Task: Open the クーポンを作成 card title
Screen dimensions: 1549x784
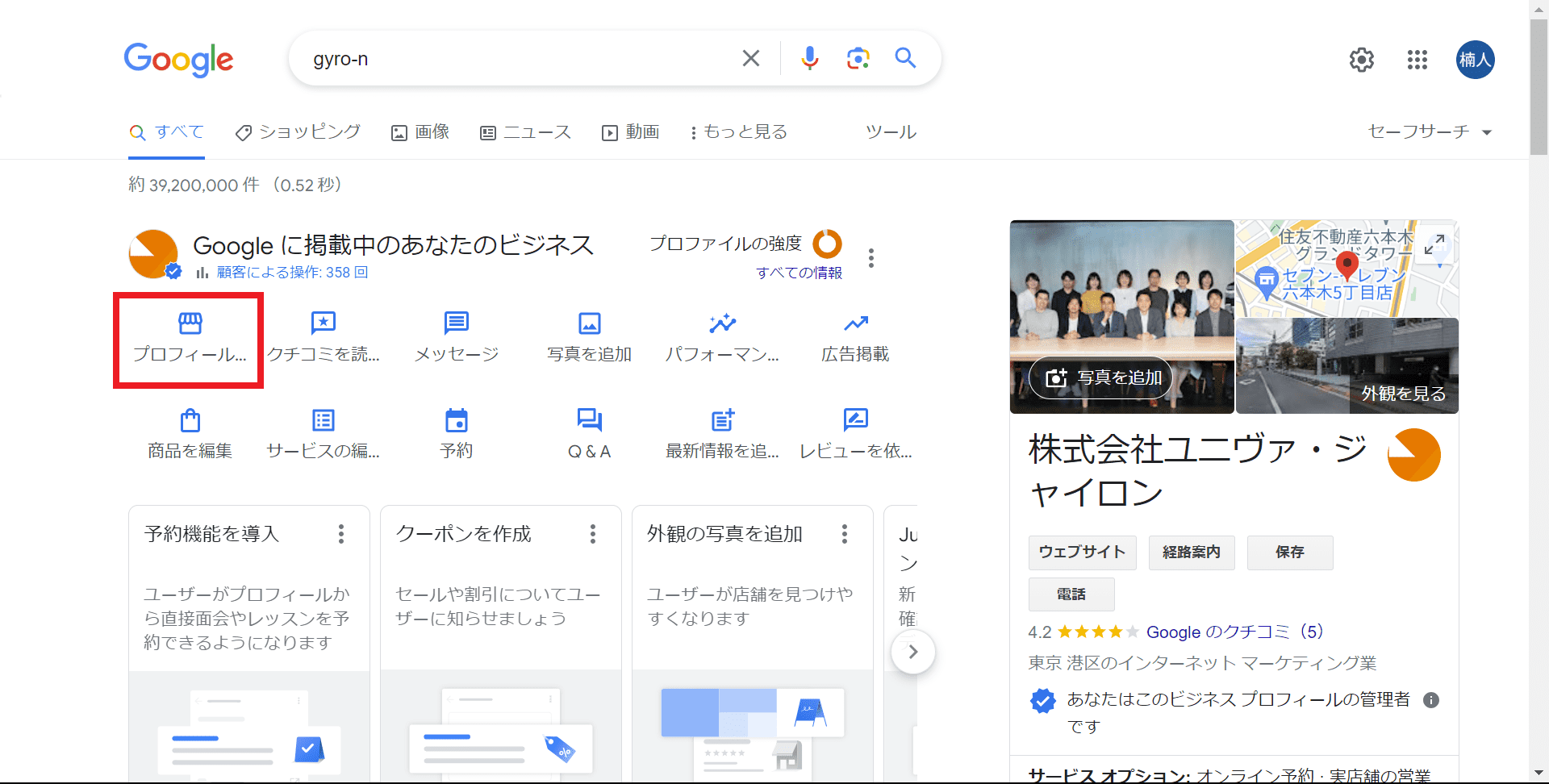Action: (463, 534)
